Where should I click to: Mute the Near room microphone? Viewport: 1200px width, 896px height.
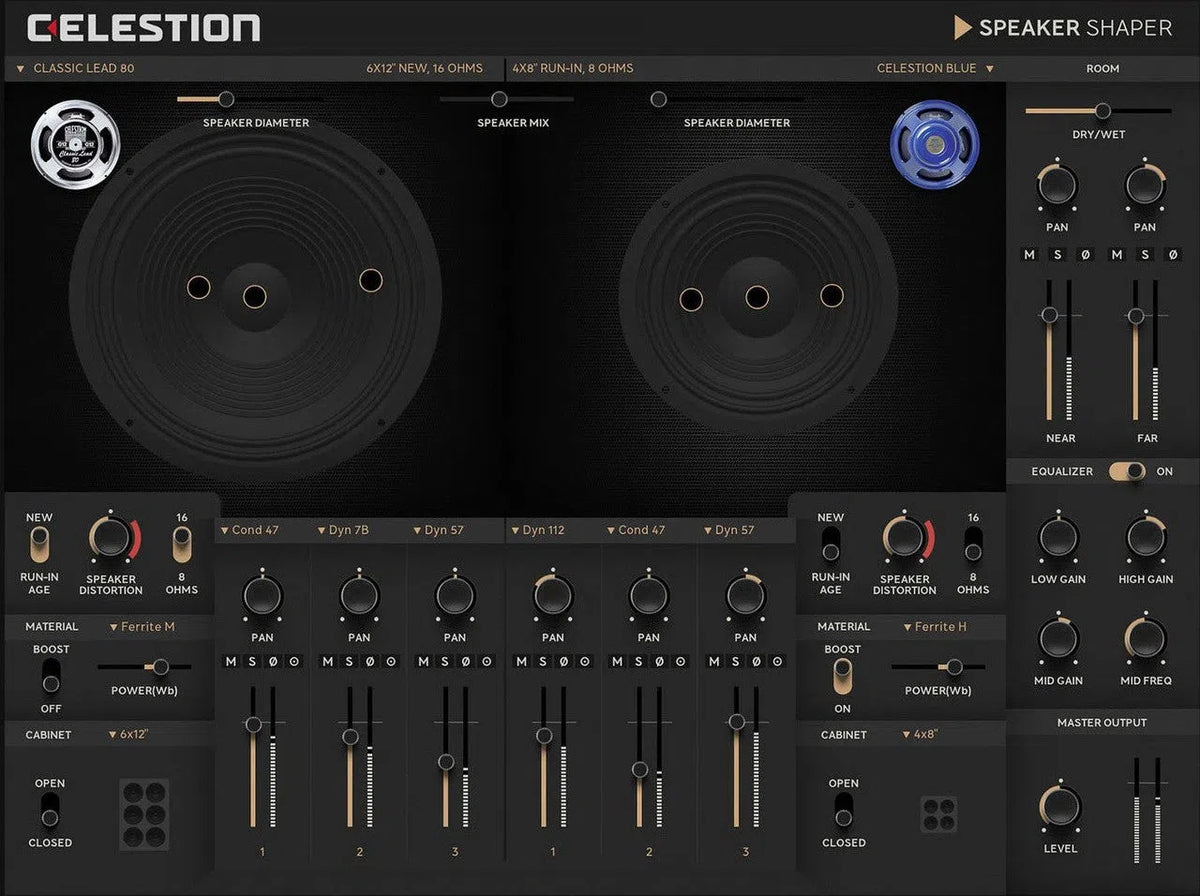coord(1028,254)
